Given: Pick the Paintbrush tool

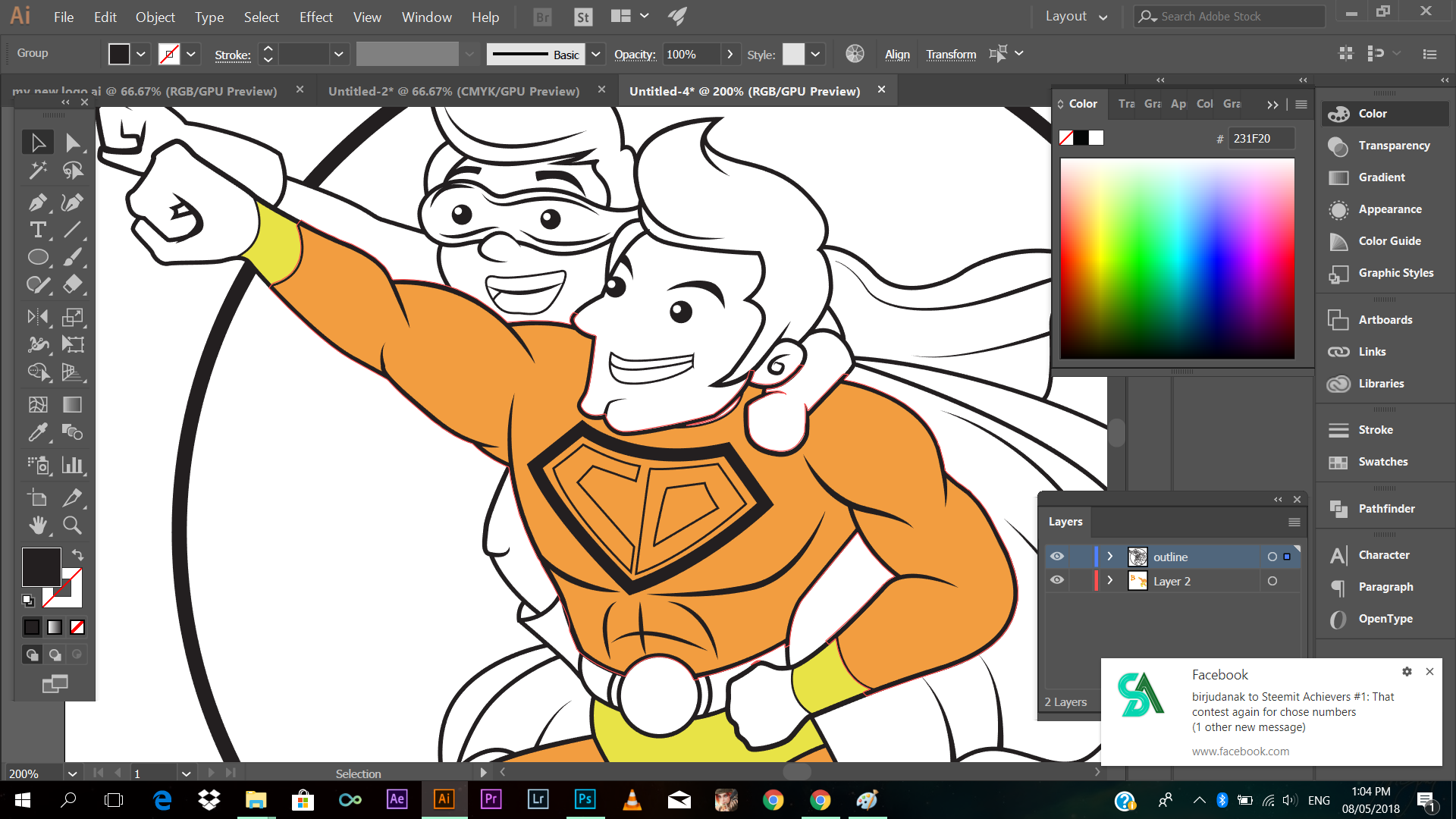Looking at the screenshot, I should 72,257.
